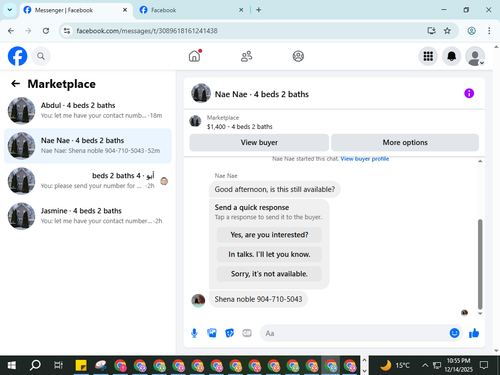This screenshot has width=500, height=375.
Task: Click the Marketplace listing thumbnail for $1,400
Action: tap(195, 121)
